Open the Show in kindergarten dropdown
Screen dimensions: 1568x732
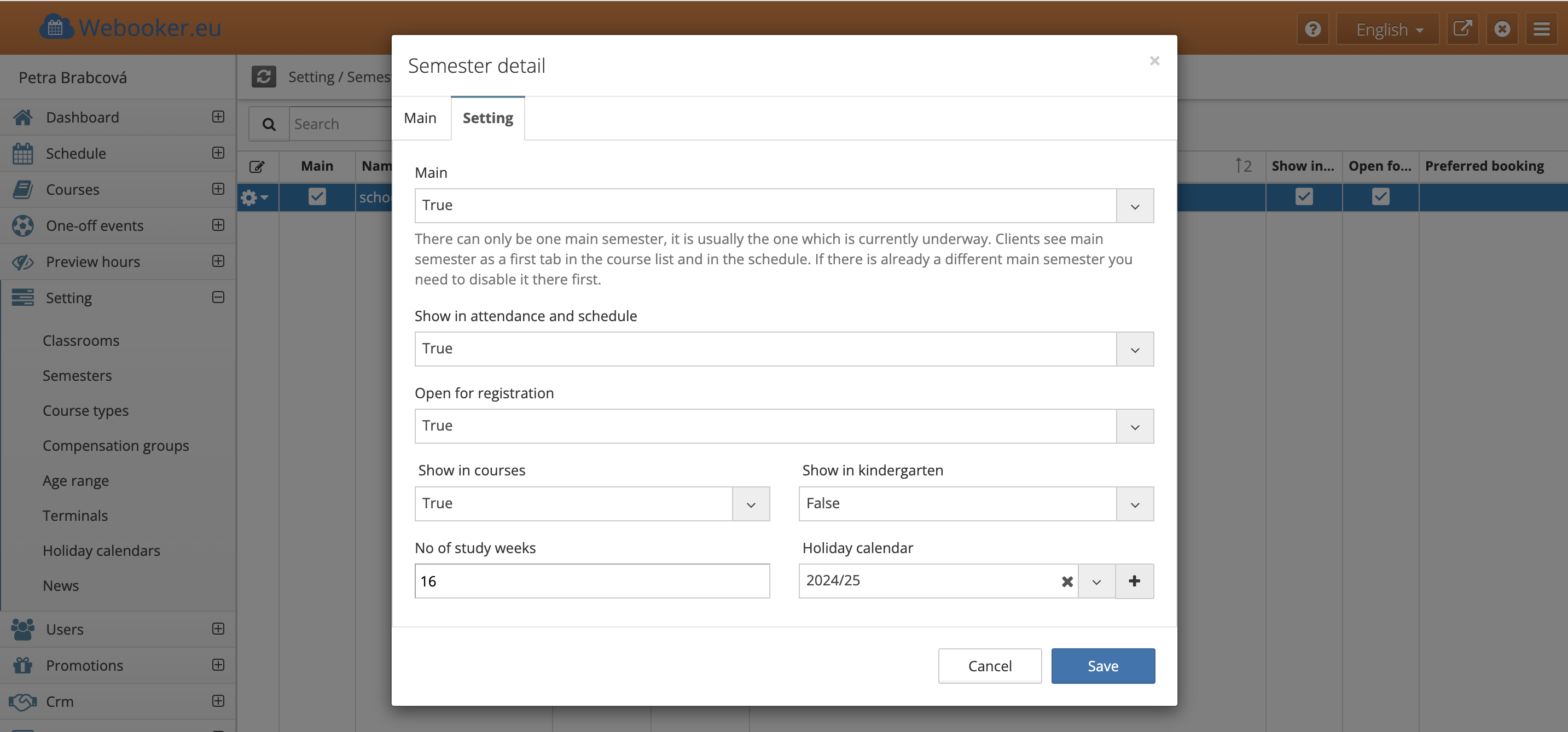pos(1135,504)
